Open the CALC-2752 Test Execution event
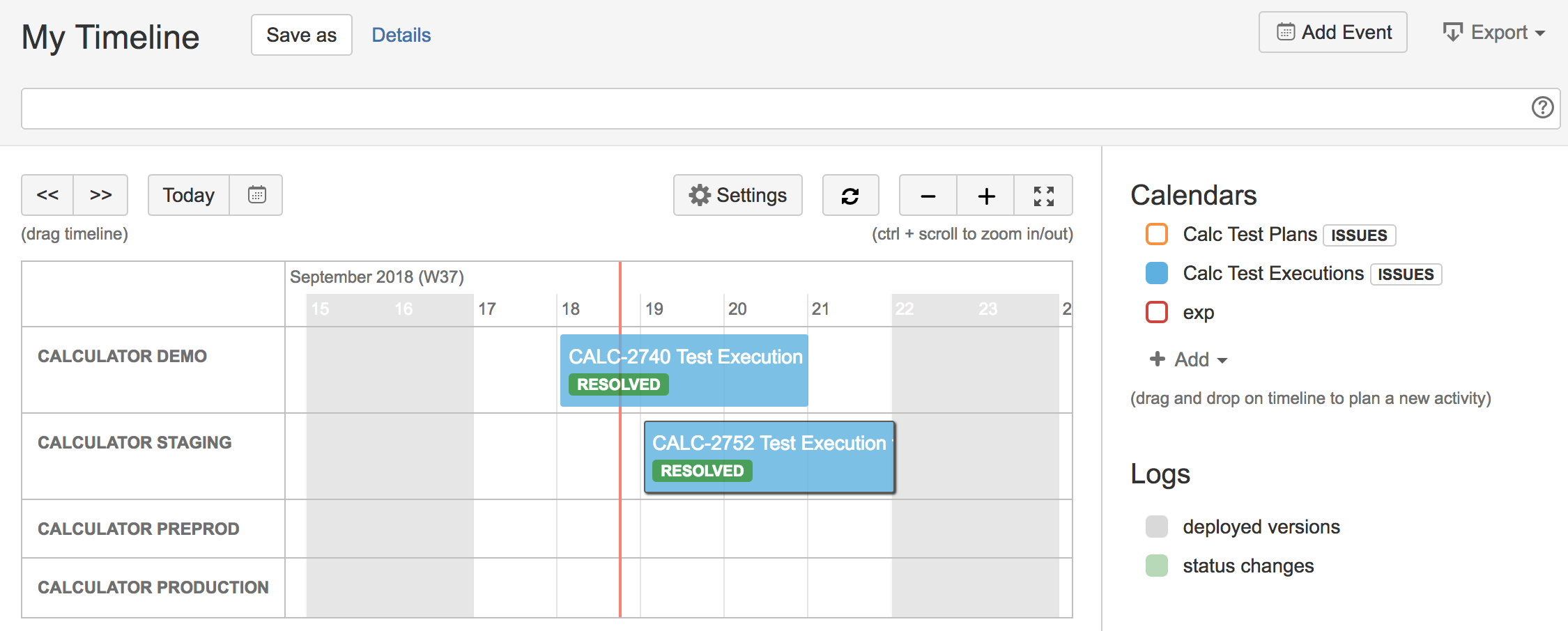This screenshot has width=1568, height=631. point(769,457)
